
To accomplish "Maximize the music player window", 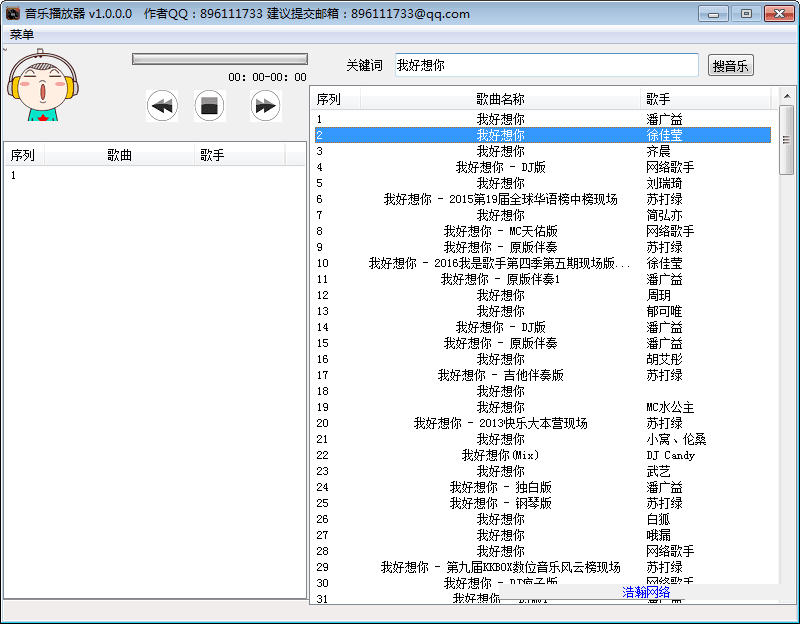I will (745, 13).
